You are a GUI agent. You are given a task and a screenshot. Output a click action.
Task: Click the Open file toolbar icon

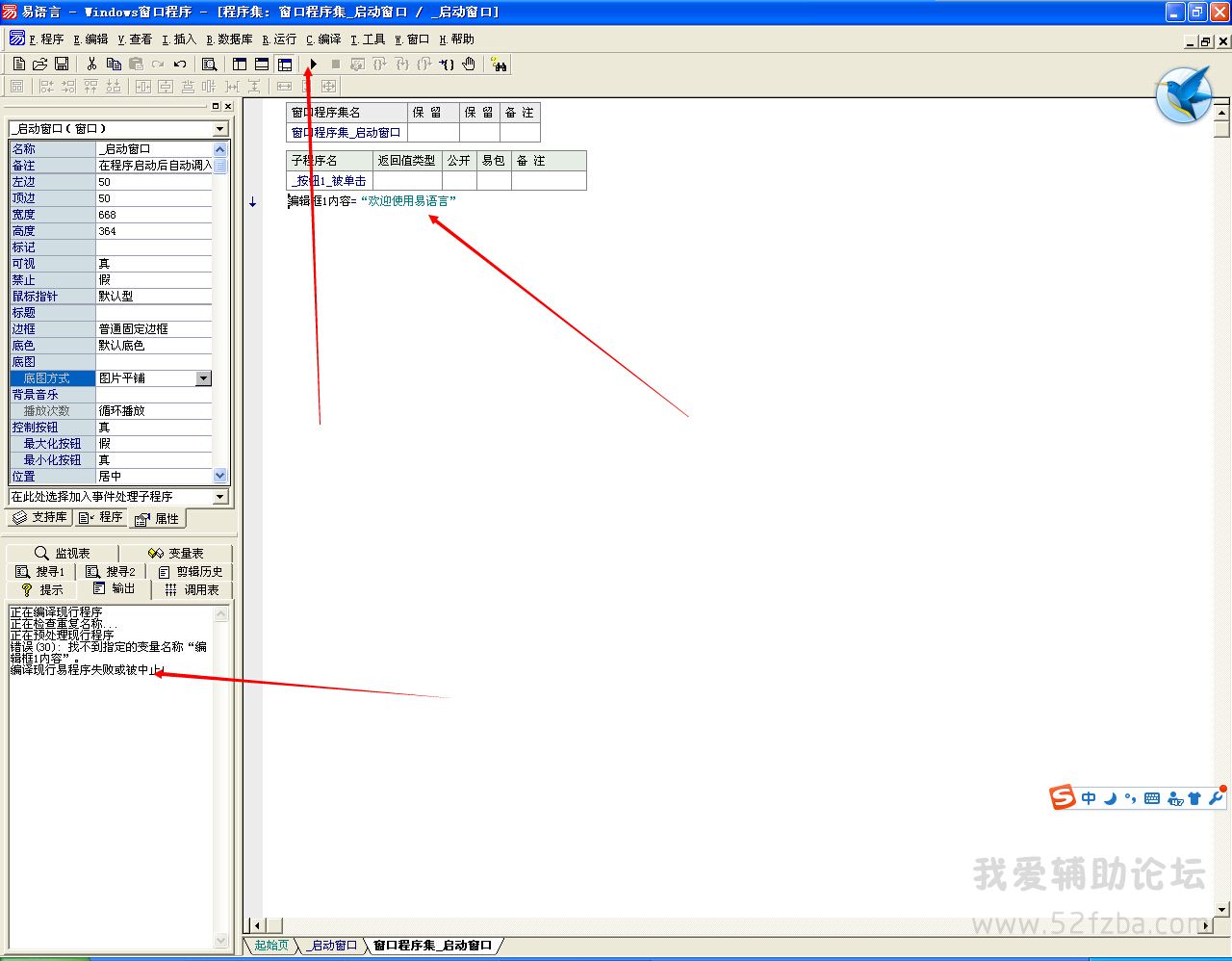pos(39,64)
